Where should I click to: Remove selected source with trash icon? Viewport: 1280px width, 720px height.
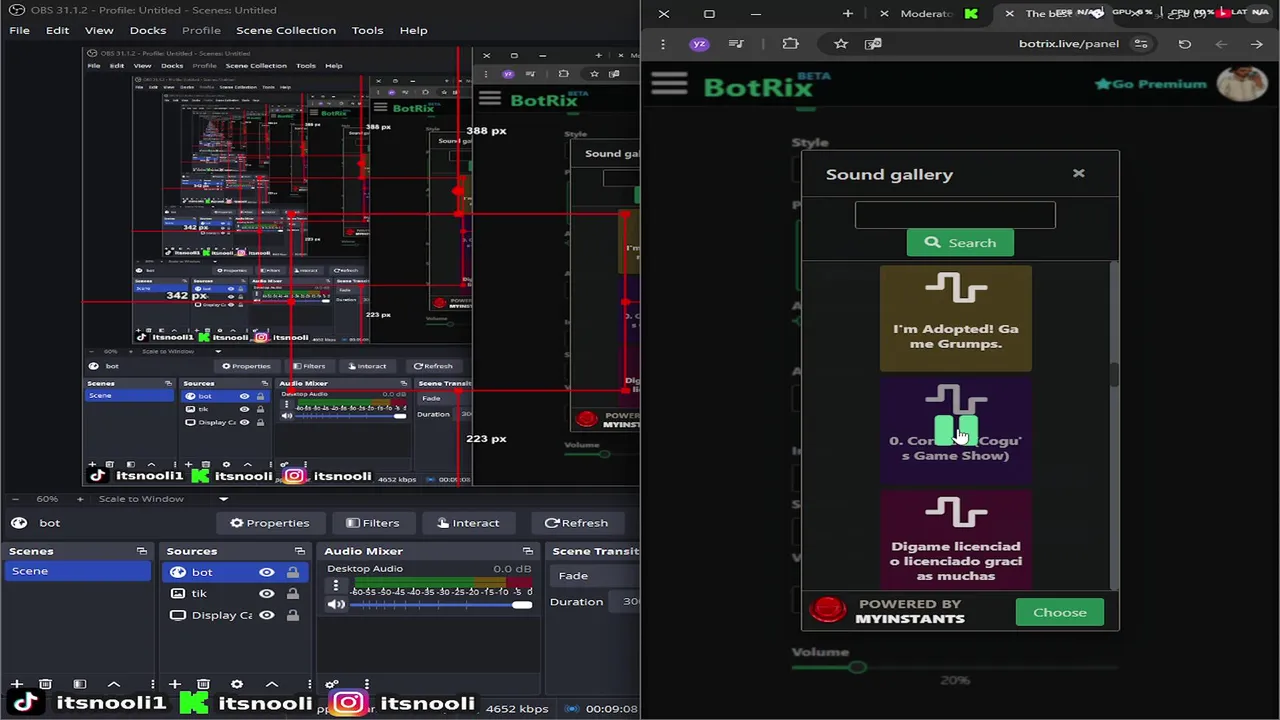coord(203,684)
